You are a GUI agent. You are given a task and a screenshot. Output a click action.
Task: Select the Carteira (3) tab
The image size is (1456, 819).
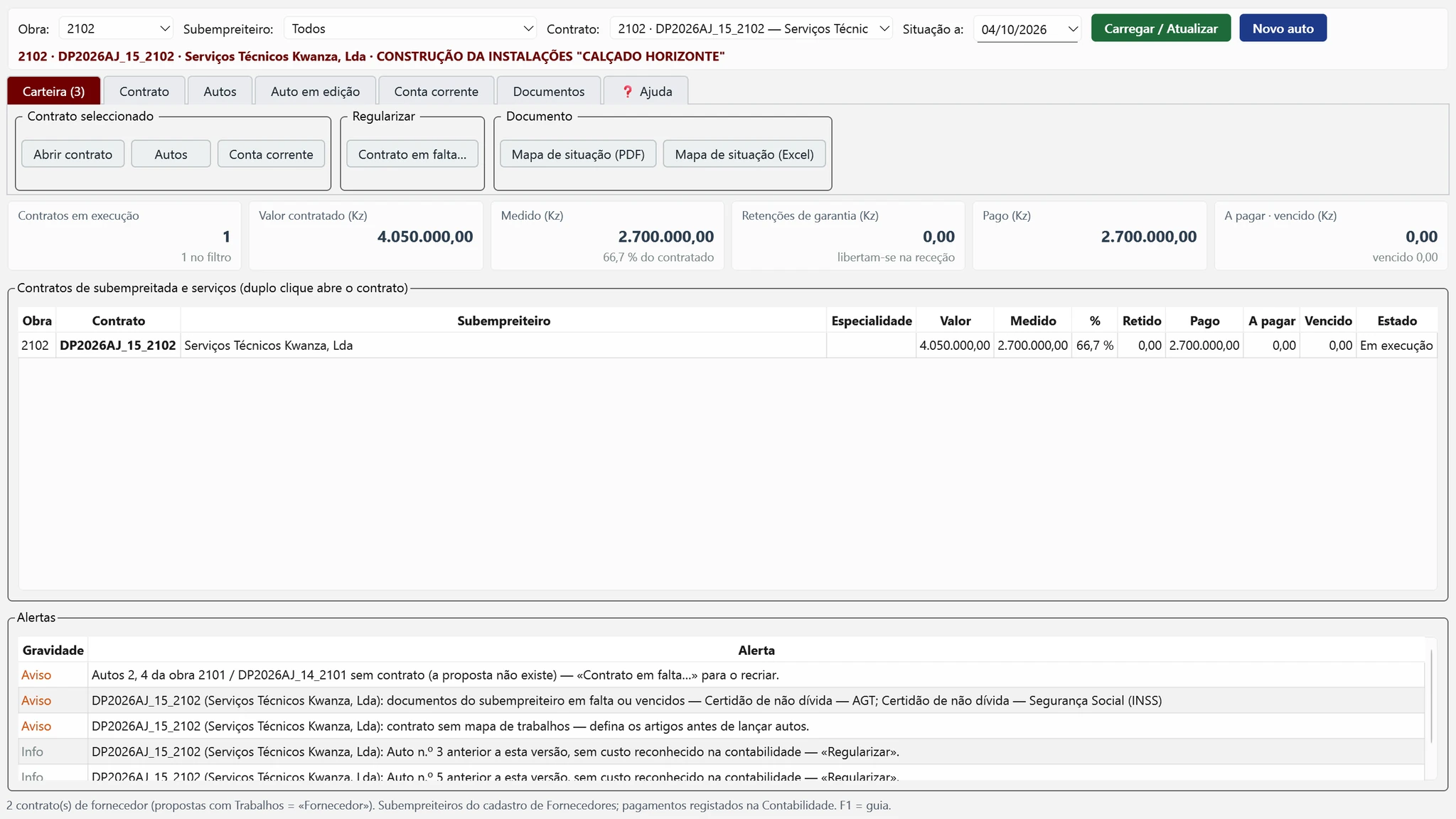coord(53,91)
